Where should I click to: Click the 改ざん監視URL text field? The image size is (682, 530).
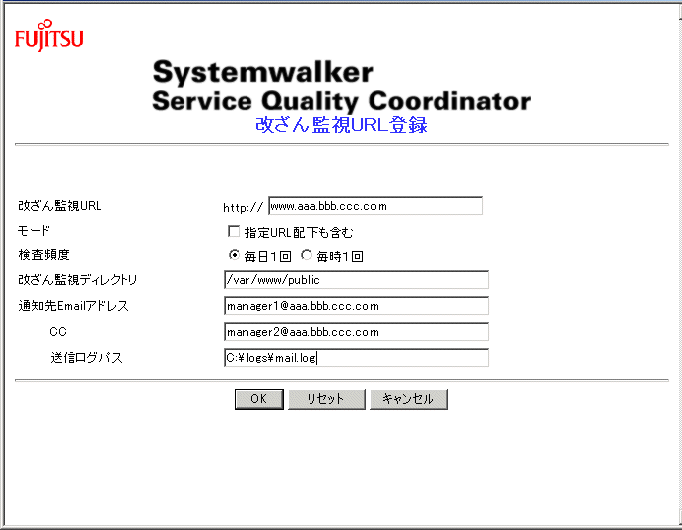click(x=375, y=206)
